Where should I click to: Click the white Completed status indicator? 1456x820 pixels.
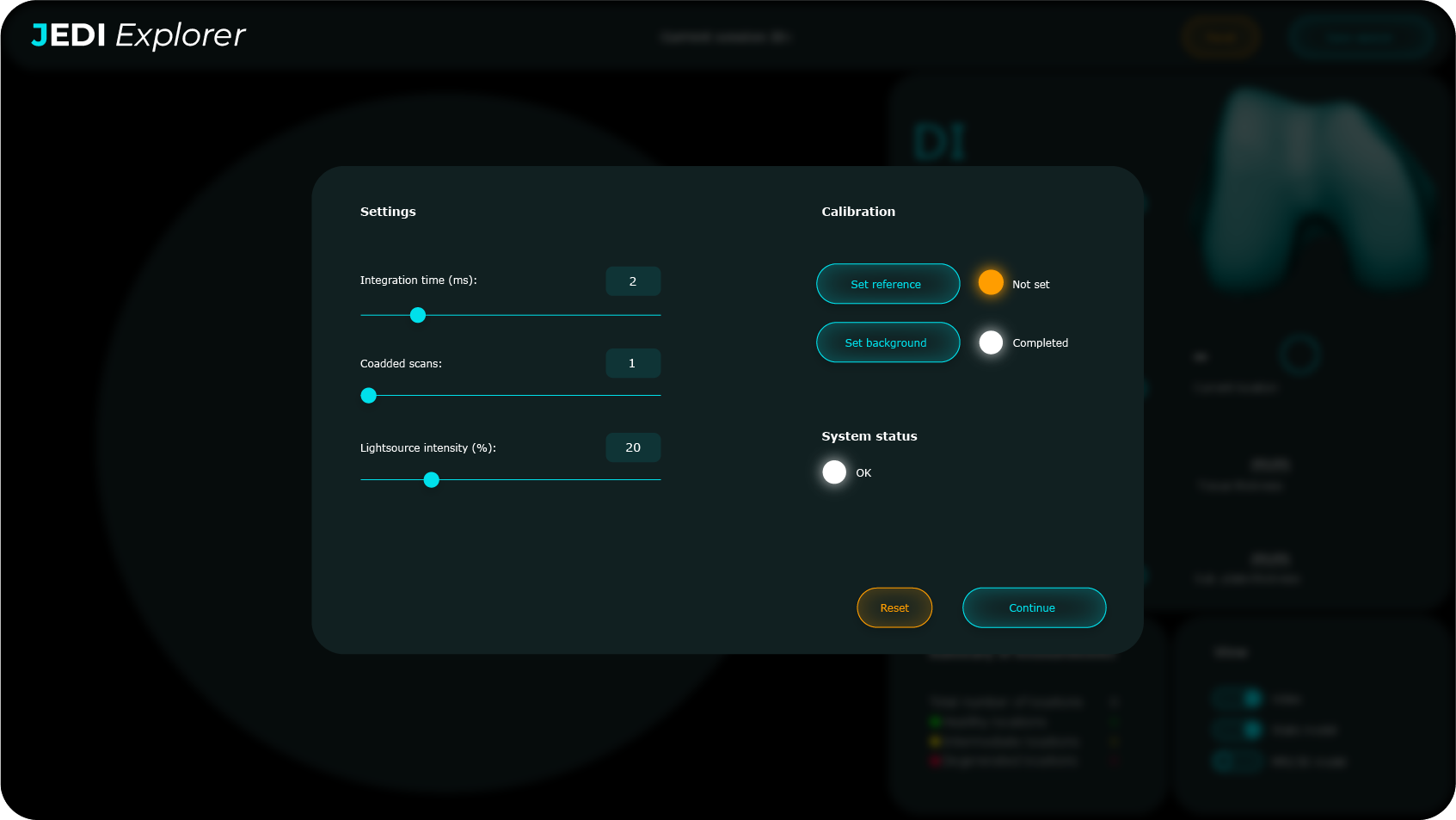coord(991,342)
